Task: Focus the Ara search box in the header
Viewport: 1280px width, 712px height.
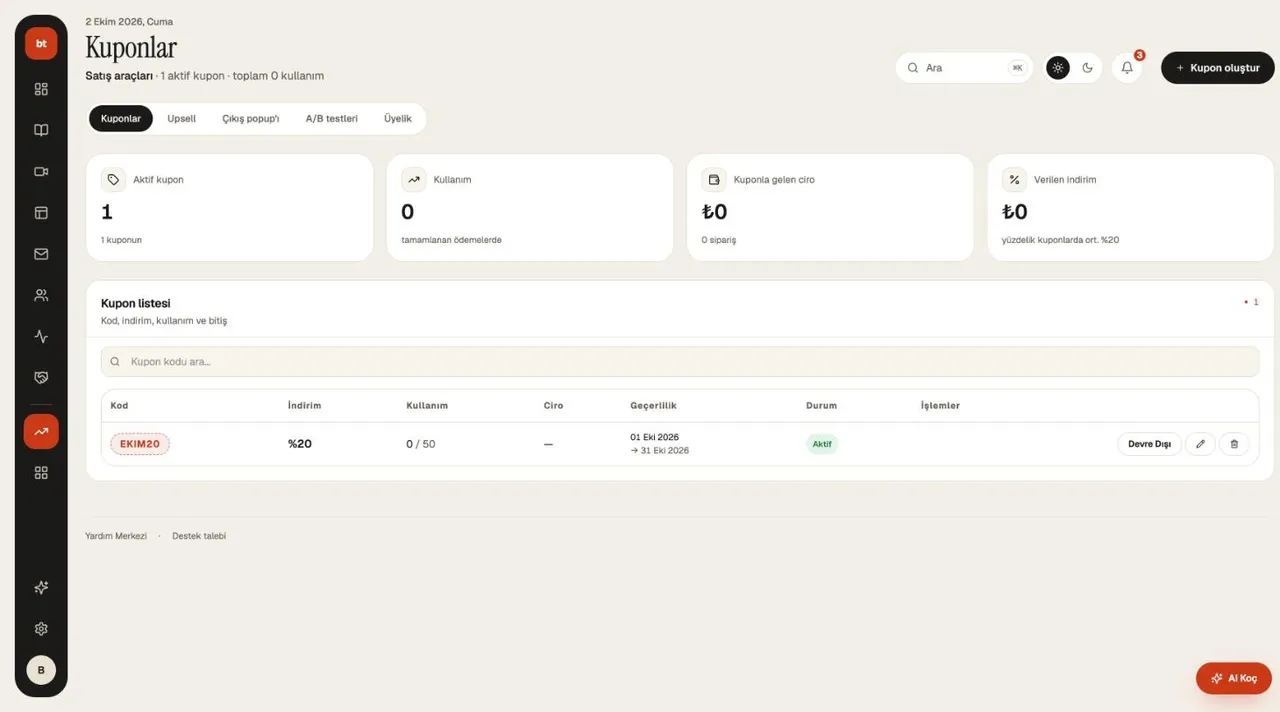Action: pos(965,68)
